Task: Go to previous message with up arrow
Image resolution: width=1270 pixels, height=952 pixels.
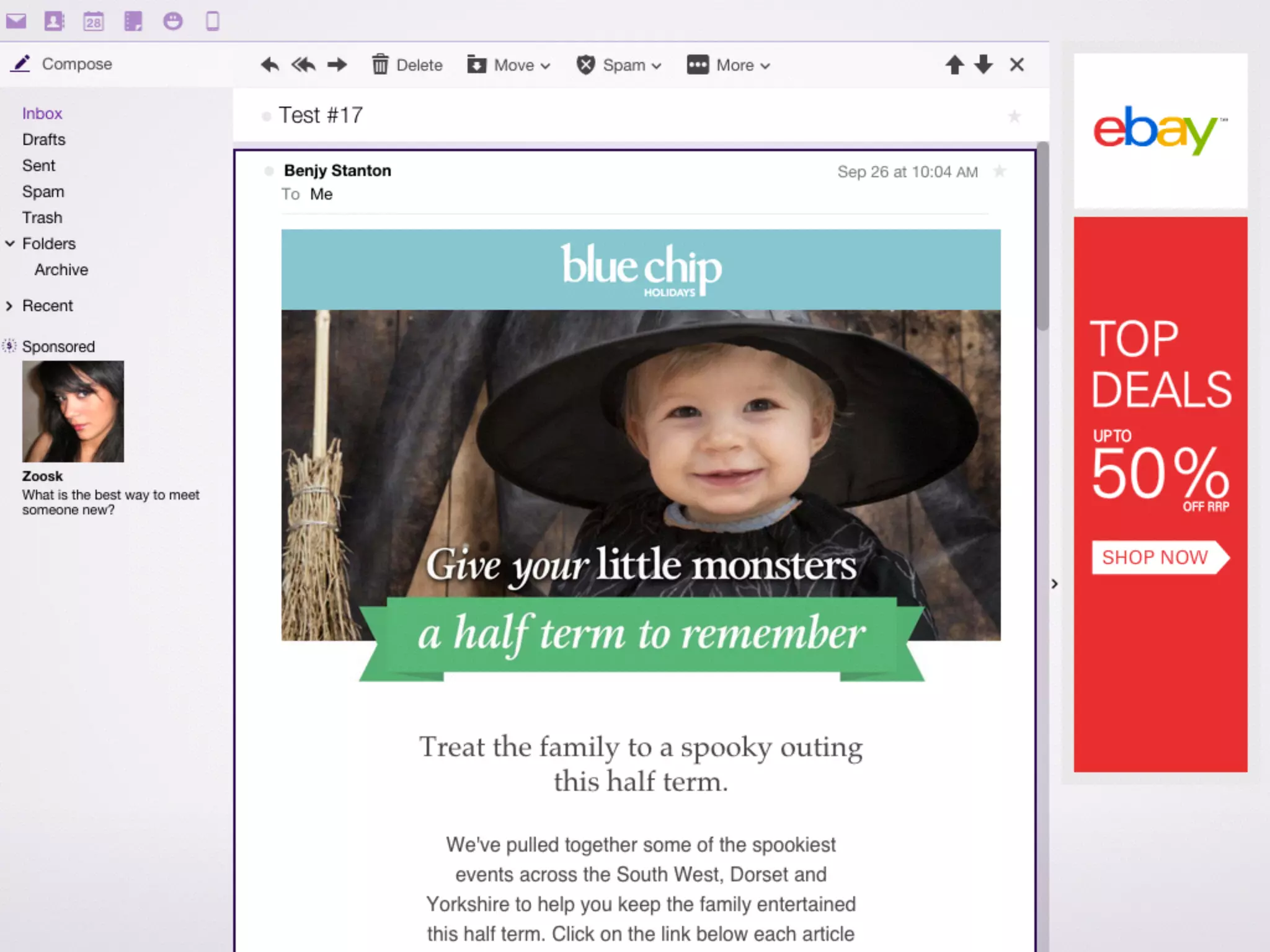Action: (x=954, y=64)
